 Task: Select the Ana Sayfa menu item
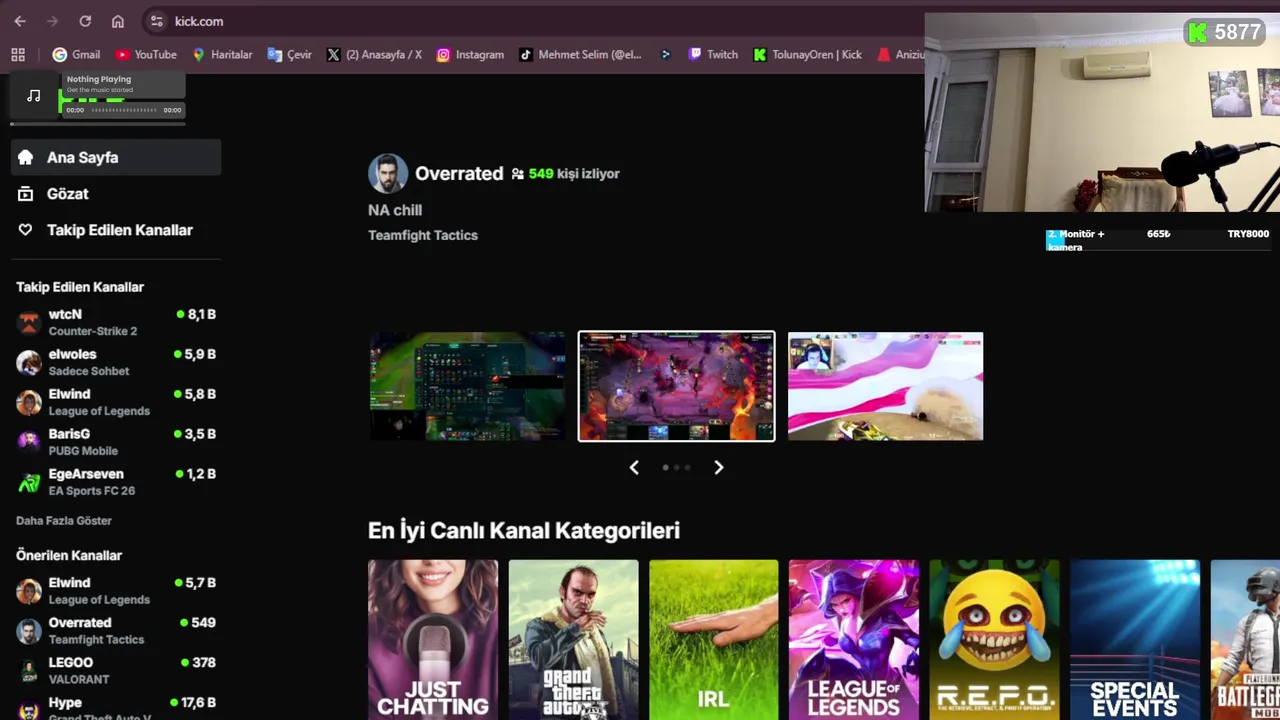point(116,158)
